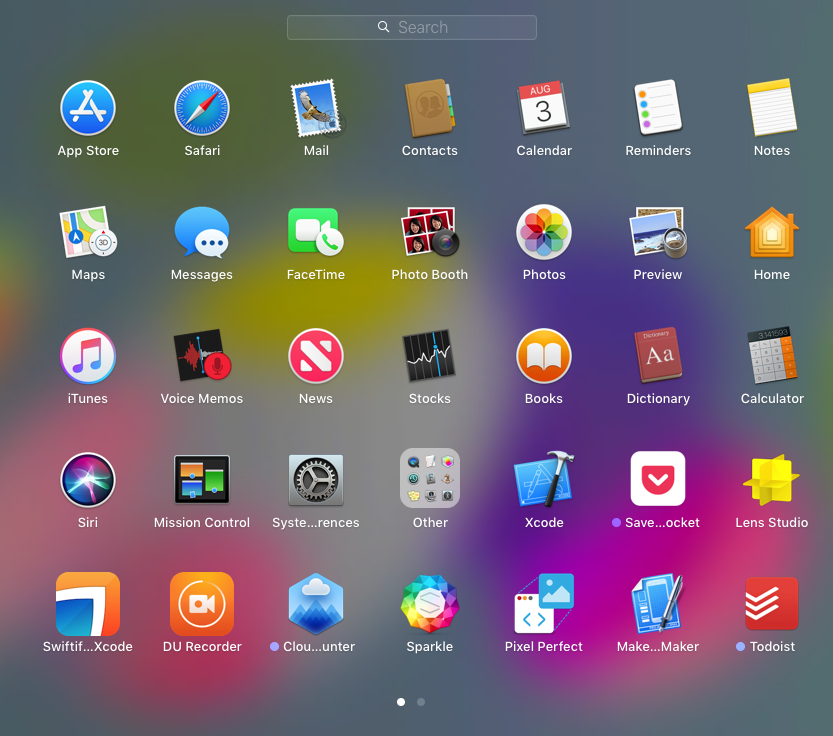Launch iTunes
This screenshot has width=833, height=736.
pyautogui.click(x=88, y=356)
